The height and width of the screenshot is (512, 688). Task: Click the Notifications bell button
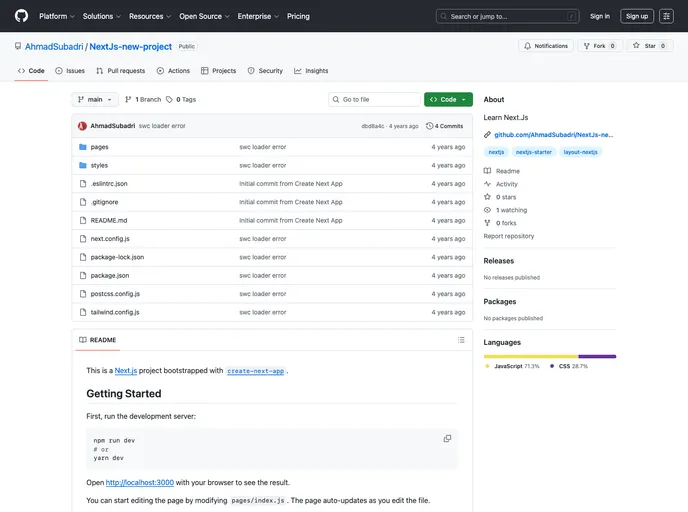coord(545,46)
